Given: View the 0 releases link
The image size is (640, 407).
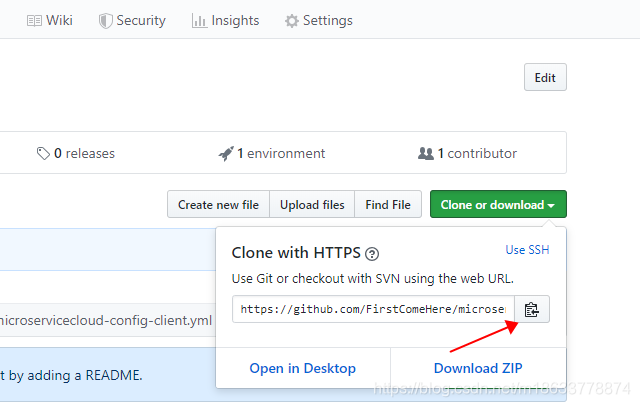Looking at the screenshot, I should tap(76, 153).
